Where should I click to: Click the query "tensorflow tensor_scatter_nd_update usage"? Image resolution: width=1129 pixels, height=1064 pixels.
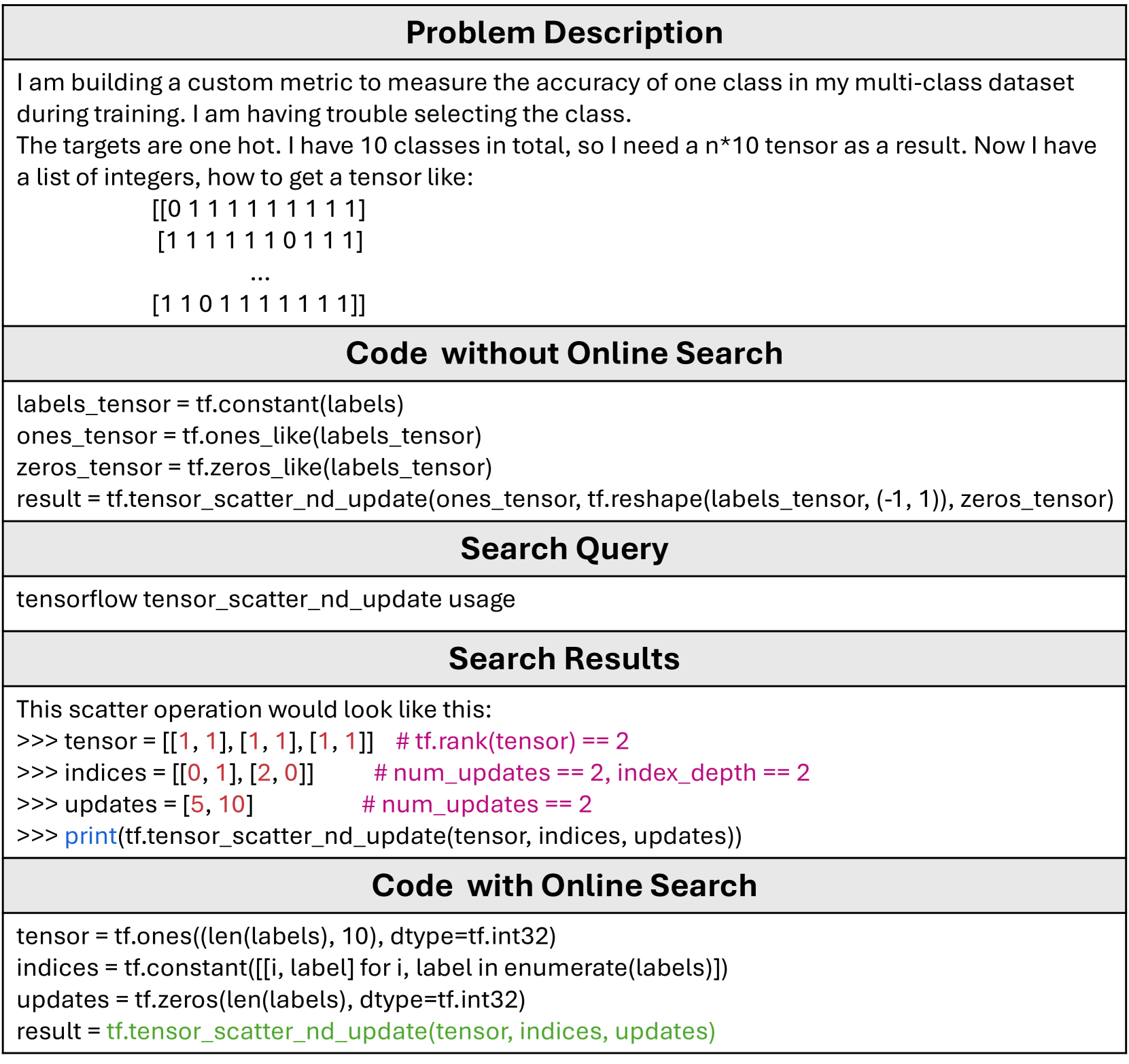[266, 599]
